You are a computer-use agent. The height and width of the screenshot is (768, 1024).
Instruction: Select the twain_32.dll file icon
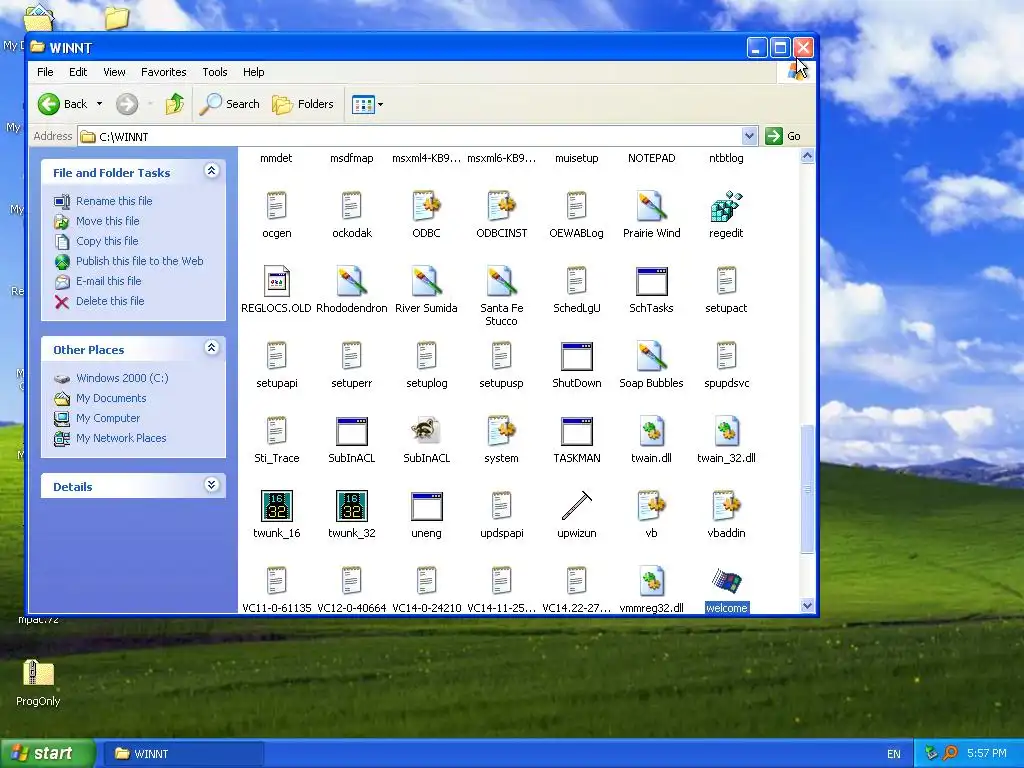coord(726,432)
